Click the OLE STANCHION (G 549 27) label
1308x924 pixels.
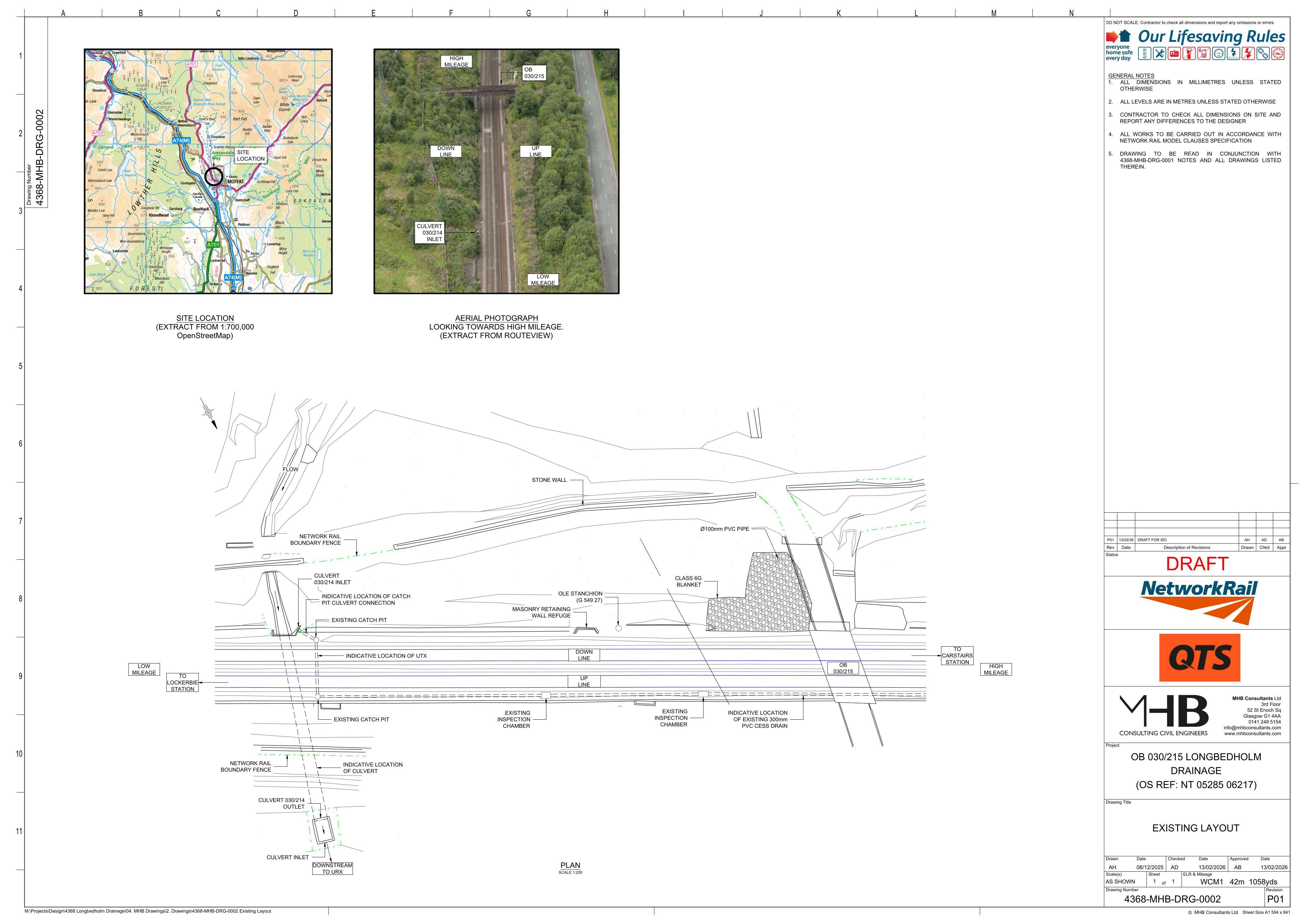click(x=580, y=596)
